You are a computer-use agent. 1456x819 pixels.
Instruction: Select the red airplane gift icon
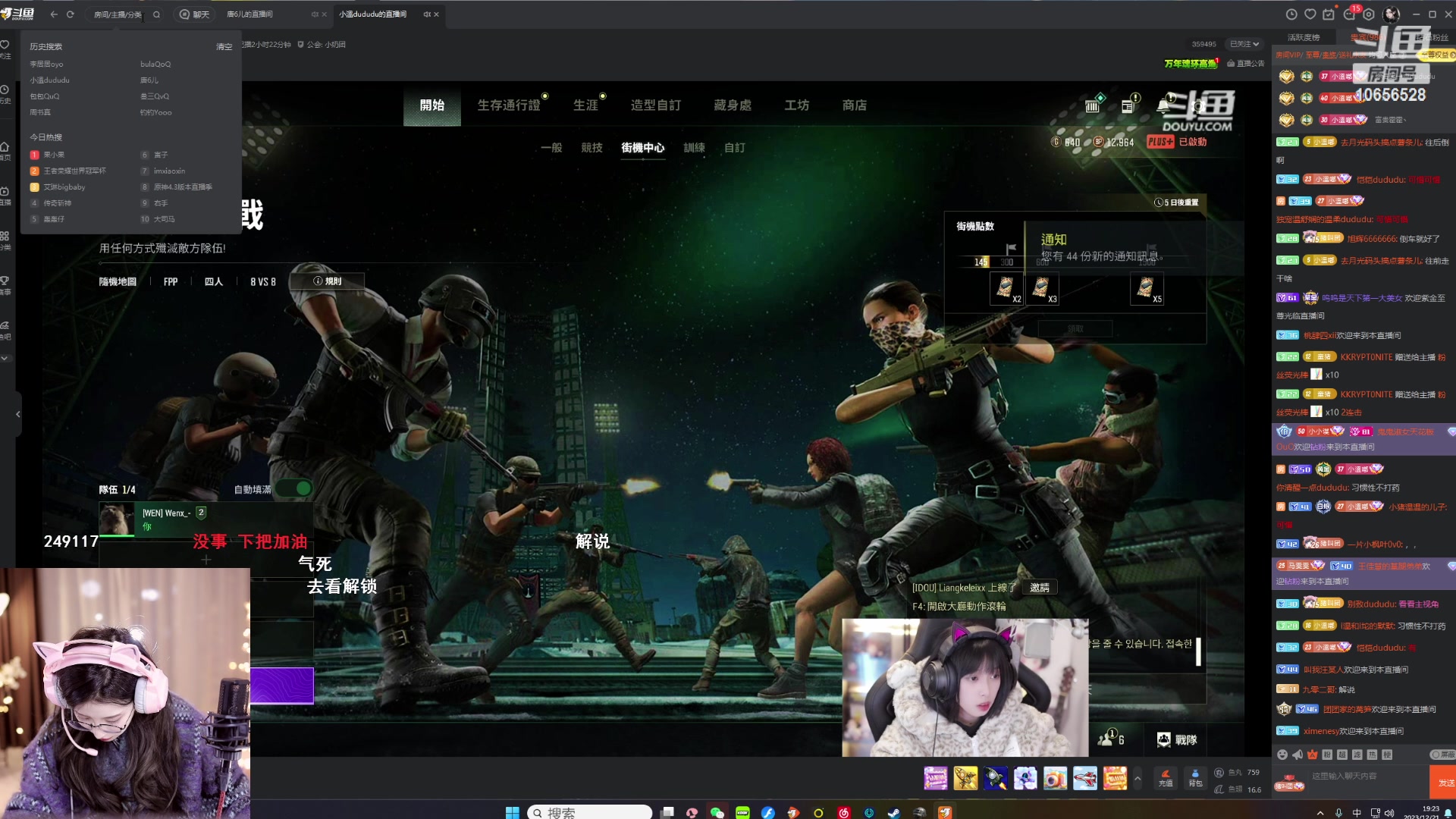click(1085, 778)
